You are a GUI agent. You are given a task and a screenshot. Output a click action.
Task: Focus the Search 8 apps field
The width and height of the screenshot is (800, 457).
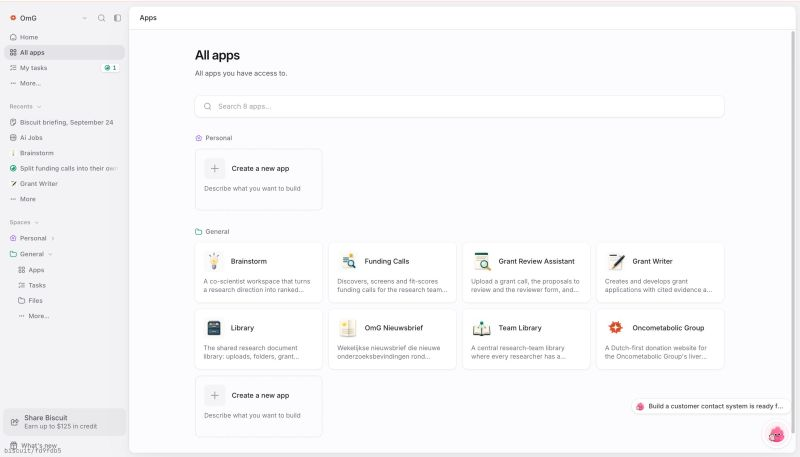[x=459, y=107]
